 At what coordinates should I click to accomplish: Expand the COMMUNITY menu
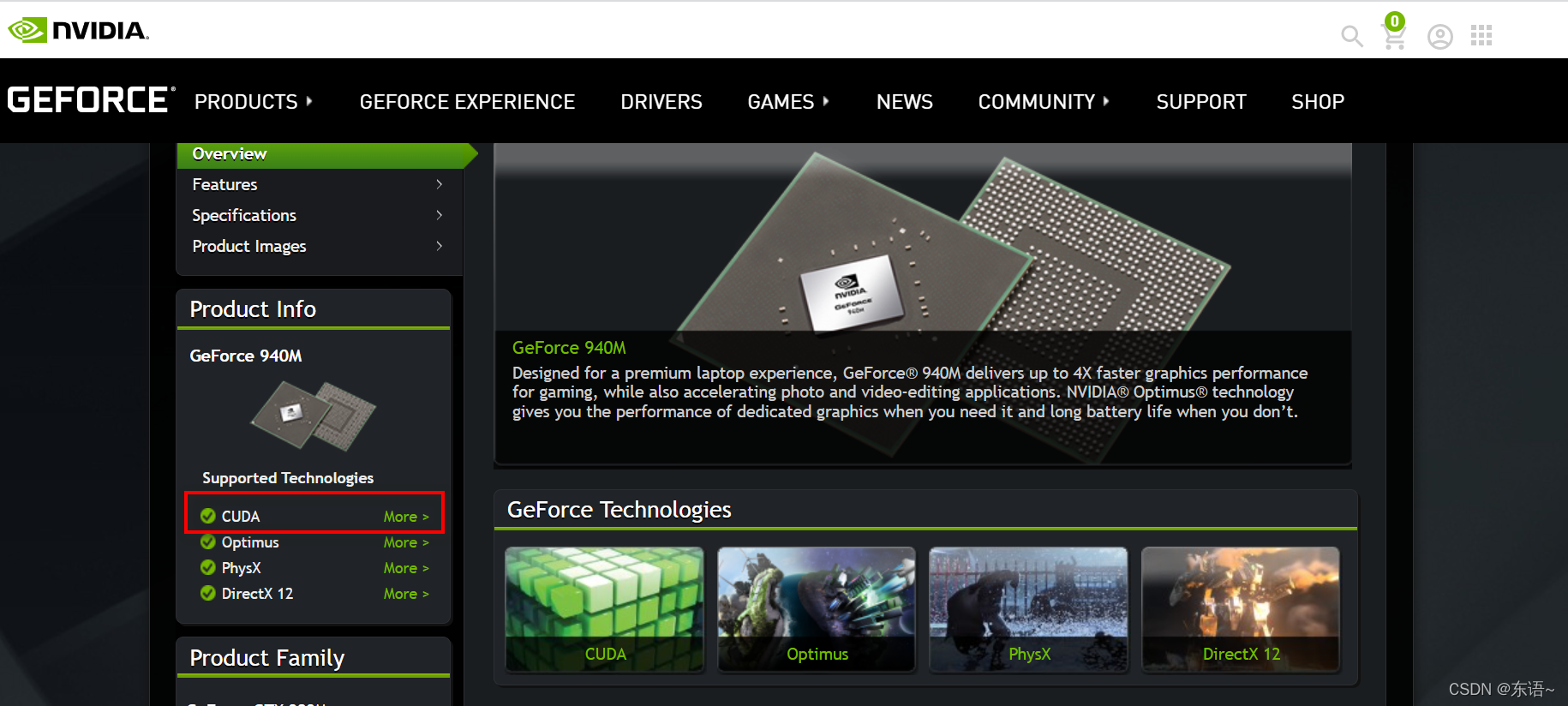pyautogui.click(x=1044, y=102)
